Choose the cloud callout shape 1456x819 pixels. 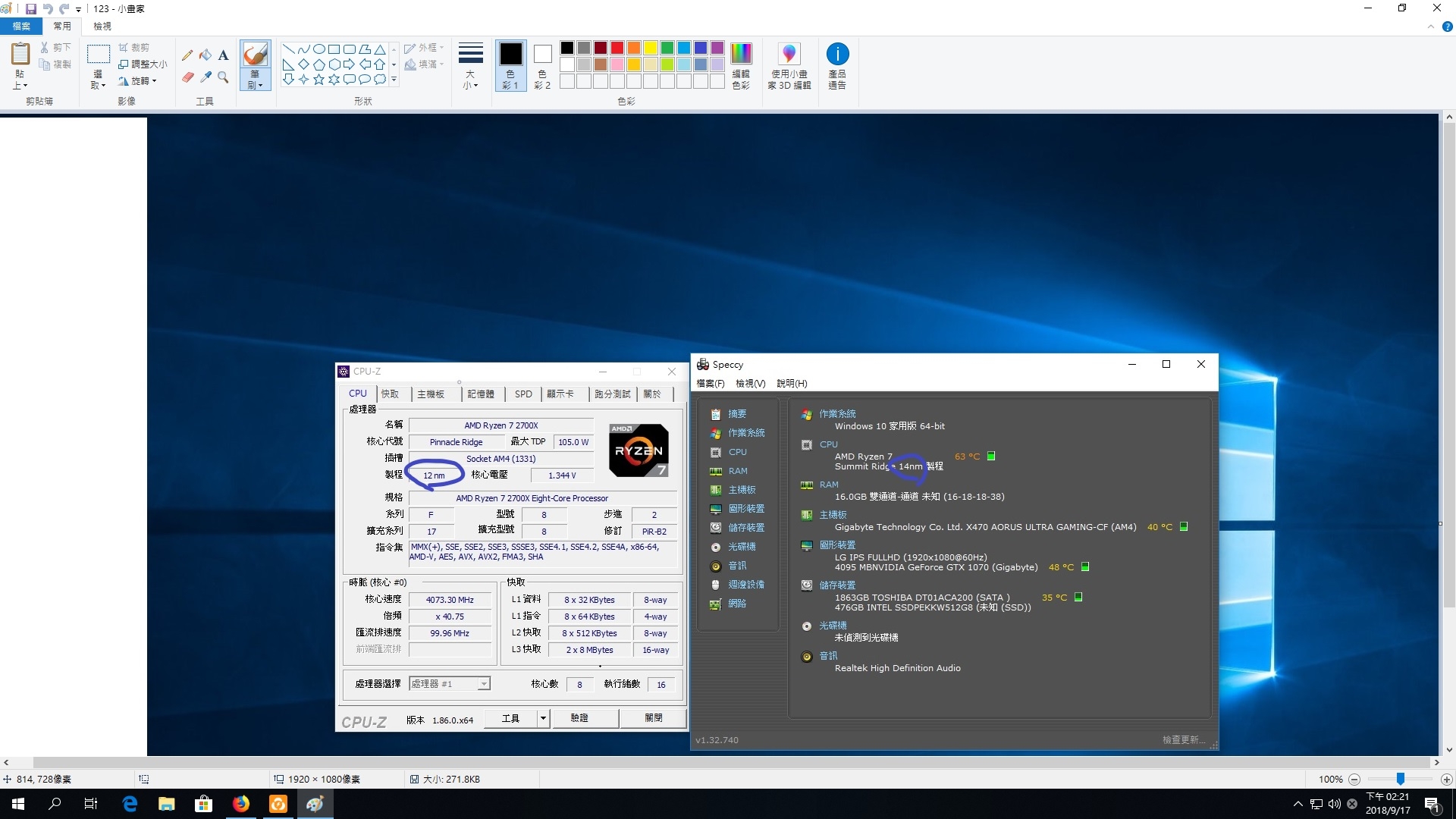[x=380, y=79]
